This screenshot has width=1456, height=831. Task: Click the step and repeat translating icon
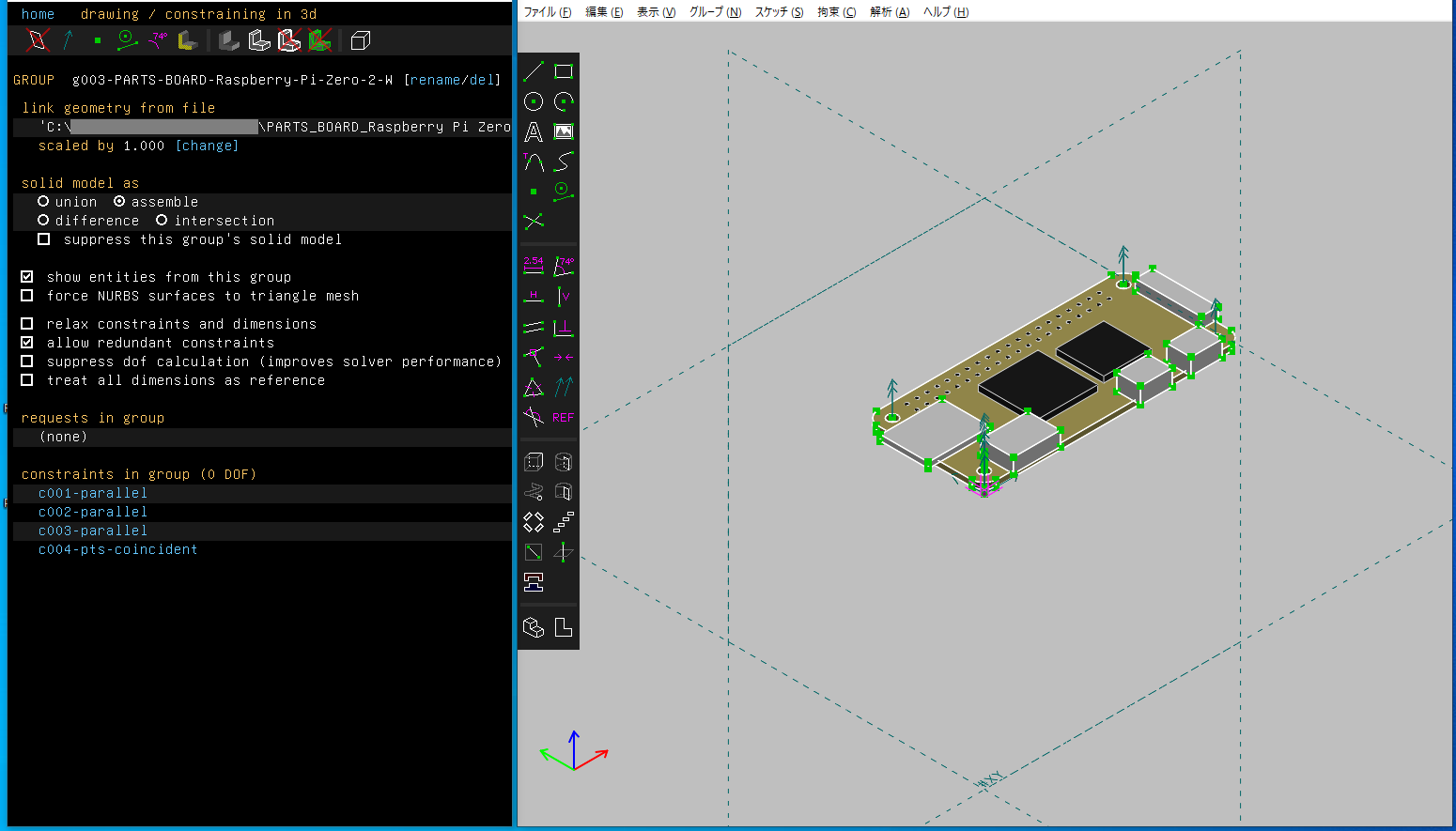564,522
